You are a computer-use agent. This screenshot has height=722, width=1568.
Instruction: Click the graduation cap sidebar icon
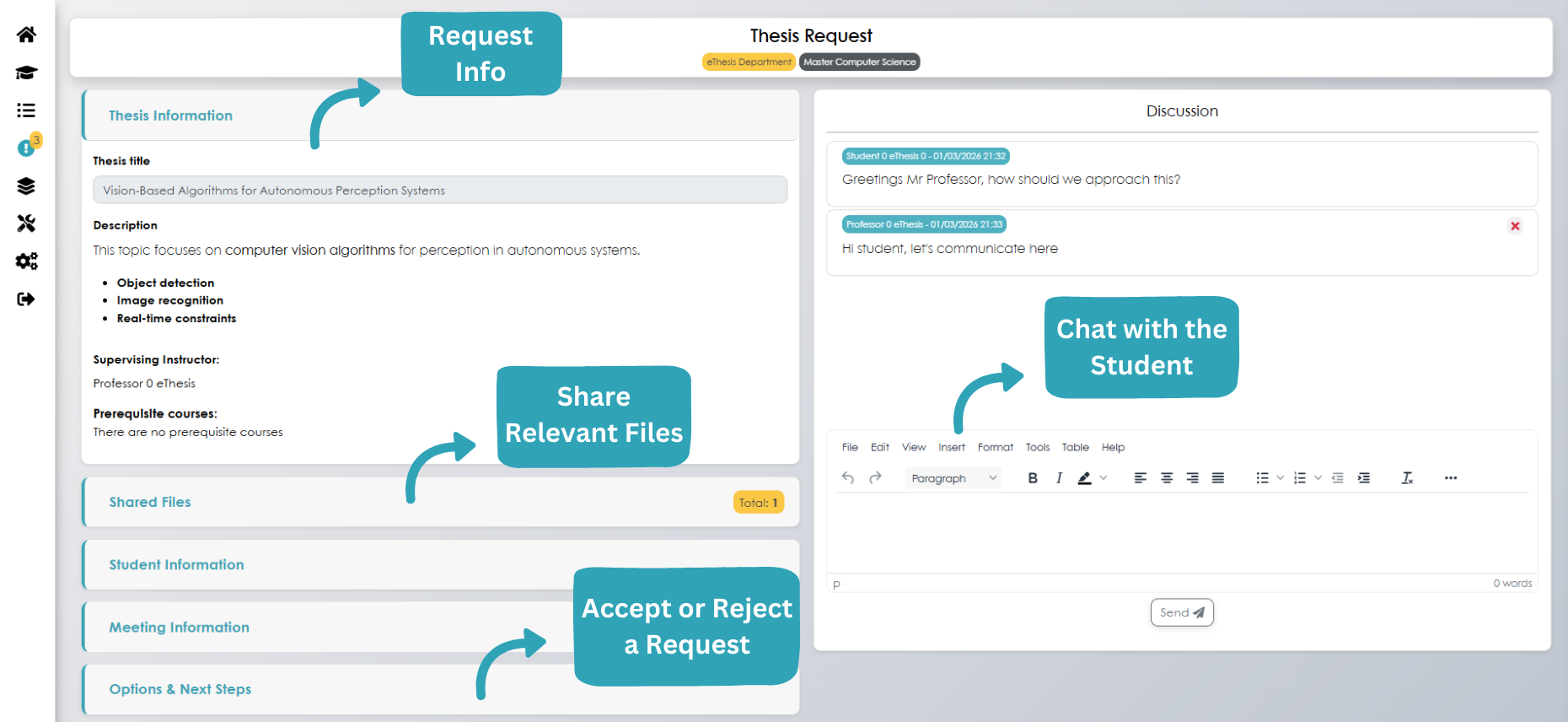[26, 73]
